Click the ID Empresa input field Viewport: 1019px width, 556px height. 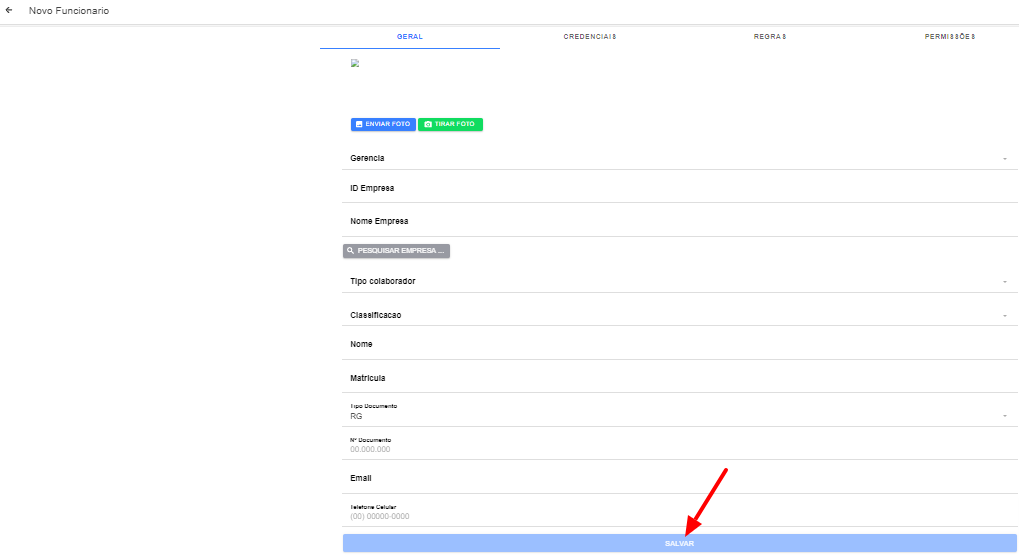pyautogui.click(x=680, y=189)
